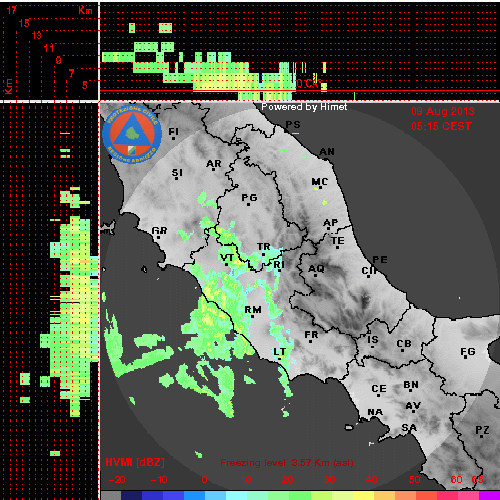Image resolution: width=500 pixels, height=500 pixels.
Task: Click the '20' value on the dBZ scale
Action: 287,480
